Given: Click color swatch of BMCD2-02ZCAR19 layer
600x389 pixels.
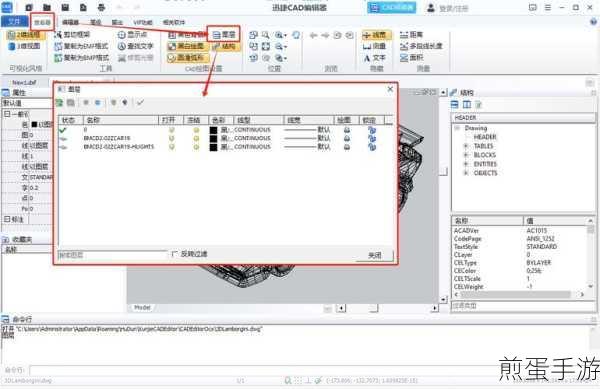Looking at the screenshot, I should (214, 138).
